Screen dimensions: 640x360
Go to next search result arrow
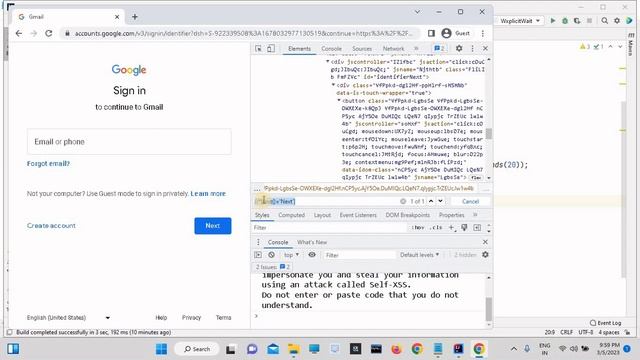tap(440, 201)
